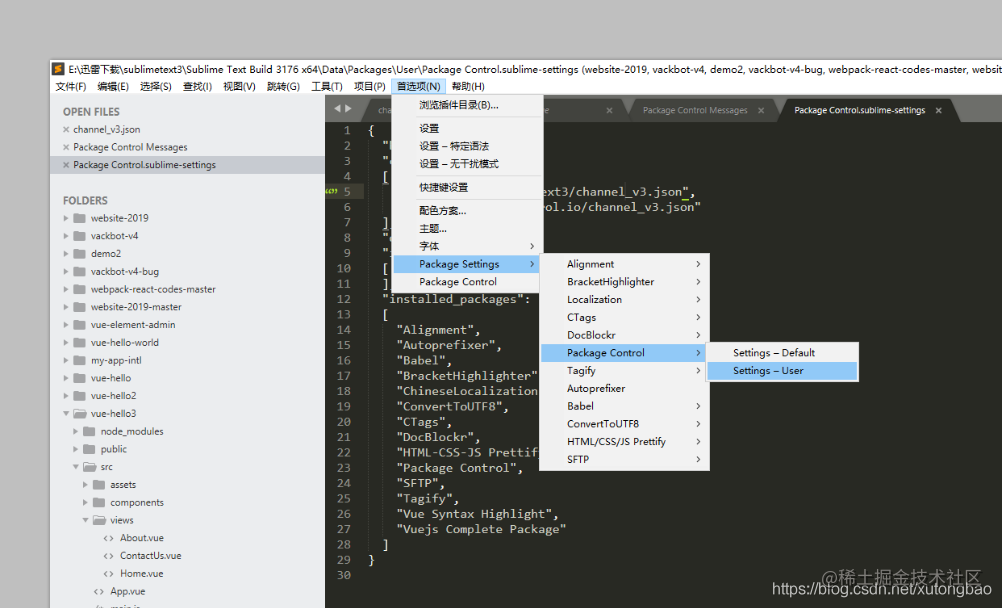Select Autoprefixer in Package Settings

[624, 389]
